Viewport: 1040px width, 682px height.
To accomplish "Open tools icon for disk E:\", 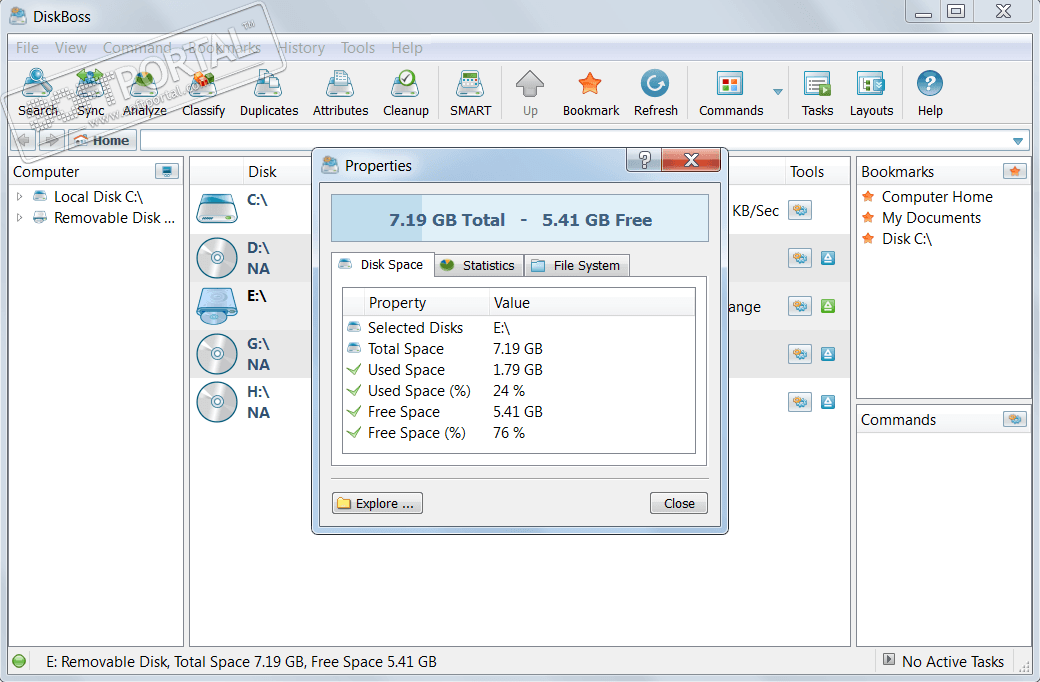I will coord(800,306).
